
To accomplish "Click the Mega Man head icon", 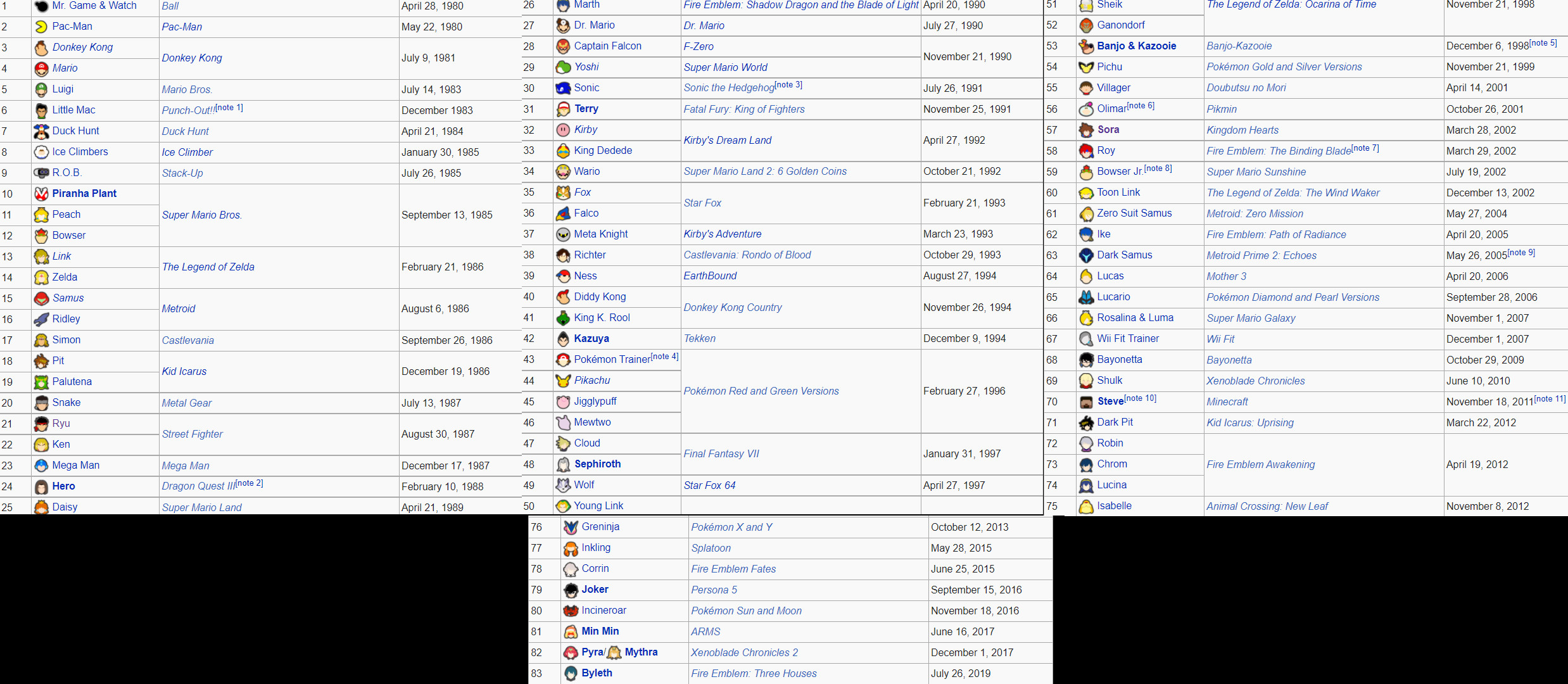I will (x=41, y=465).
